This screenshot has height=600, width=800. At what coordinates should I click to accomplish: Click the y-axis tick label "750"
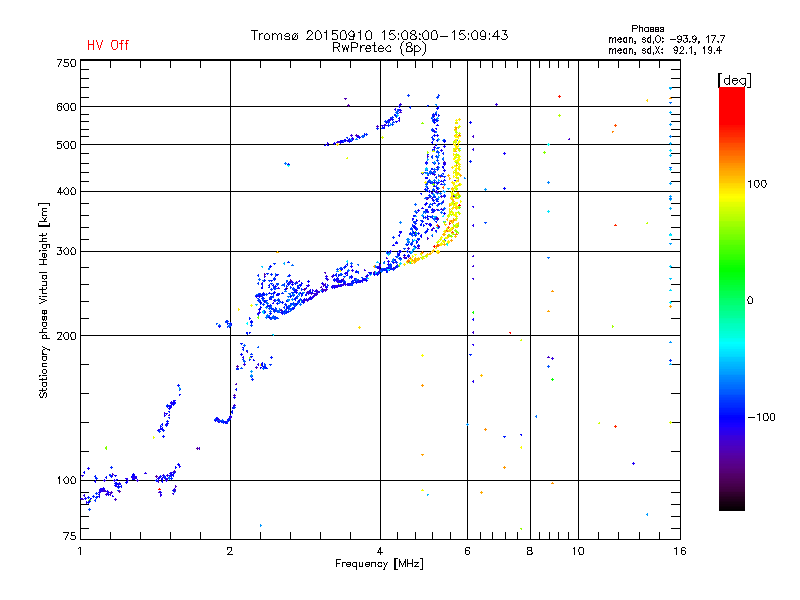point(66,63)
